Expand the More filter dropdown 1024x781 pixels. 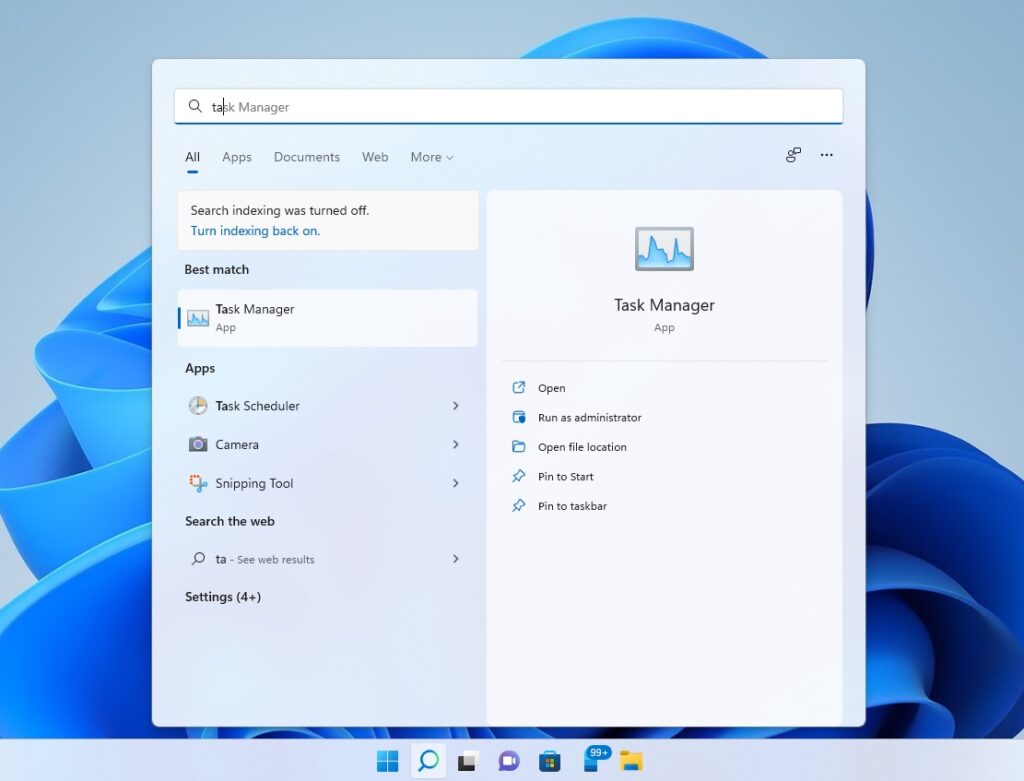pos(431,157)
